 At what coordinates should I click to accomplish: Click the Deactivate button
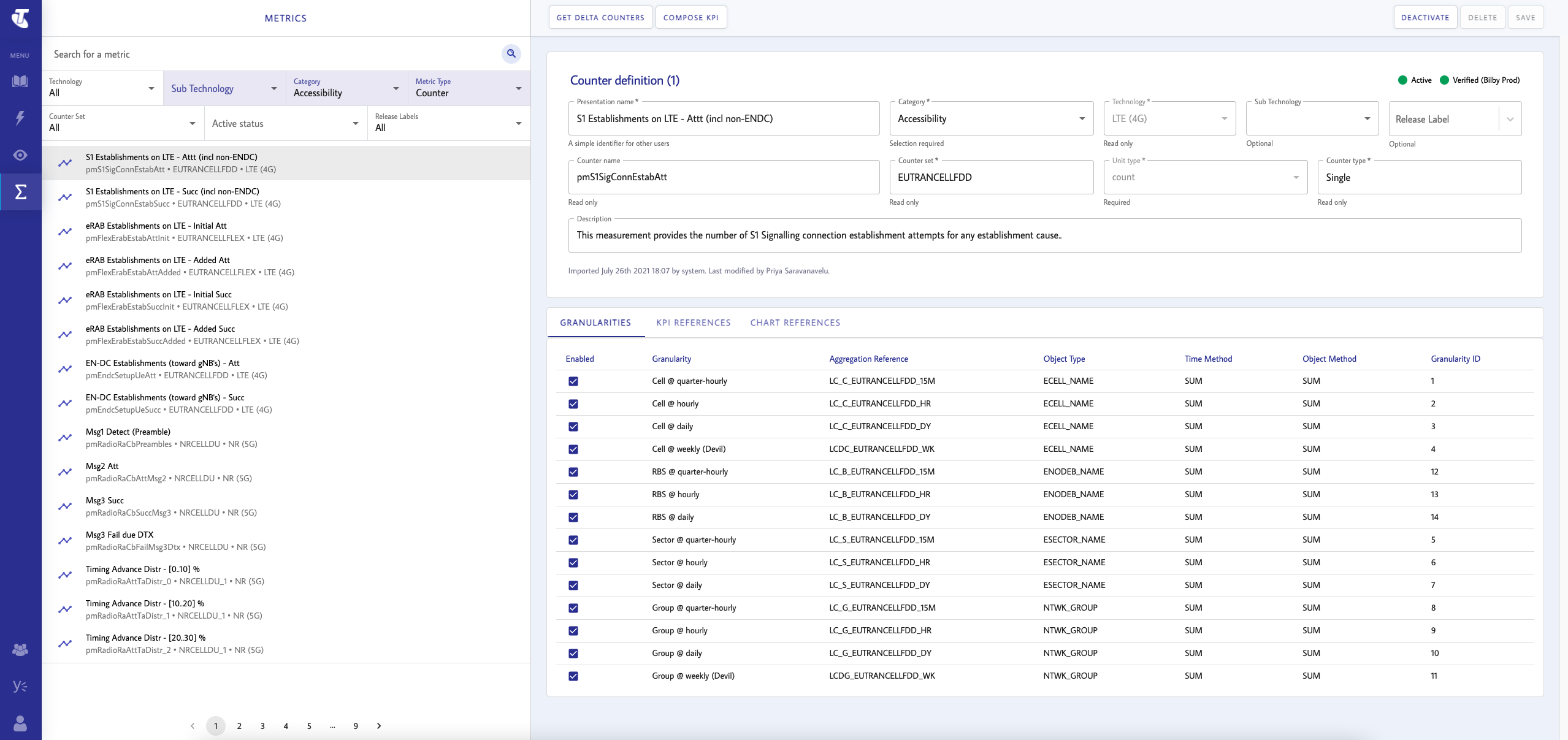[x=1425, y=18]
